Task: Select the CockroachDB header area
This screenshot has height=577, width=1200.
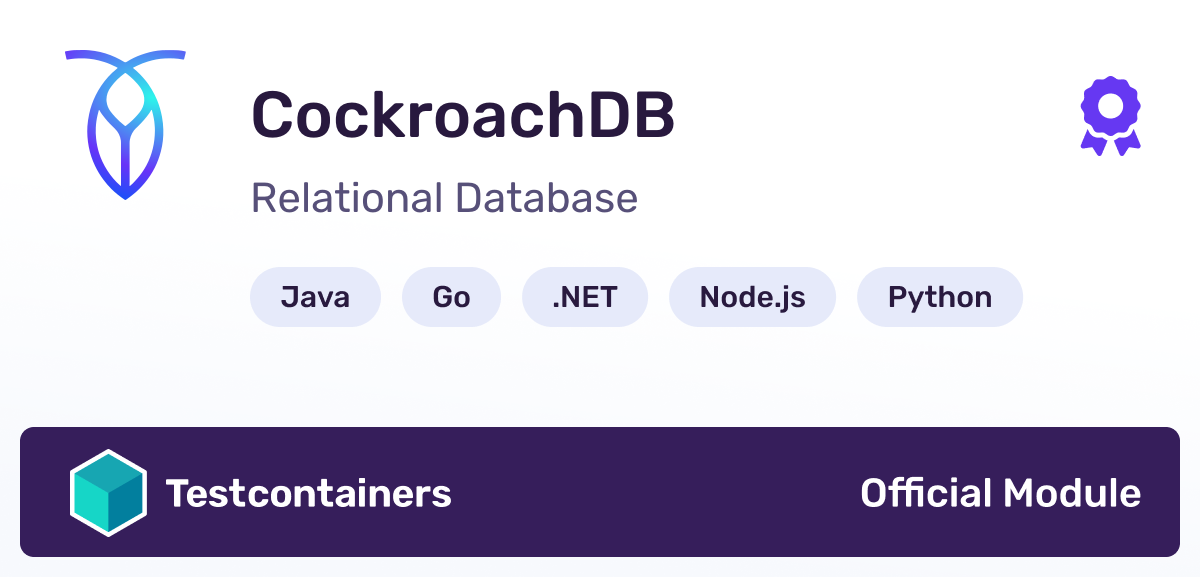Action: [x=464, y=113]
